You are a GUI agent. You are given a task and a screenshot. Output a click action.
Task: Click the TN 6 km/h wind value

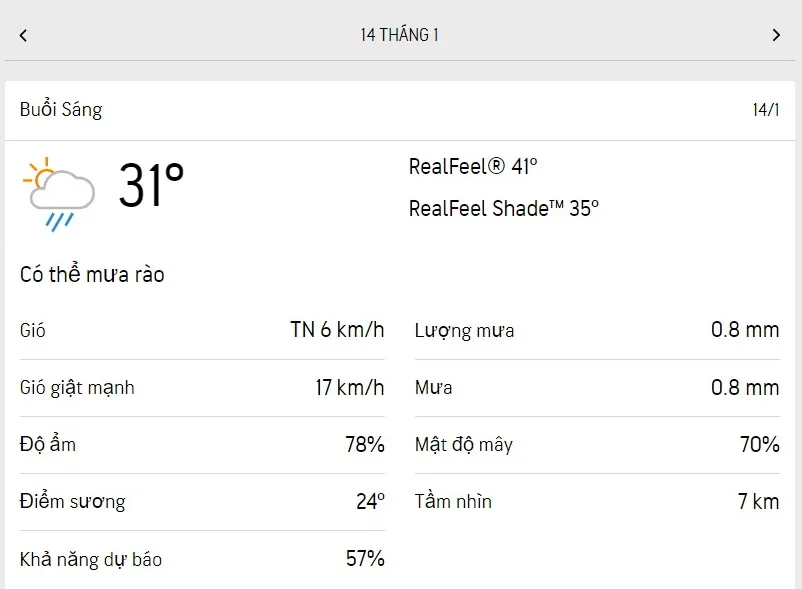[x=337, y=330]
